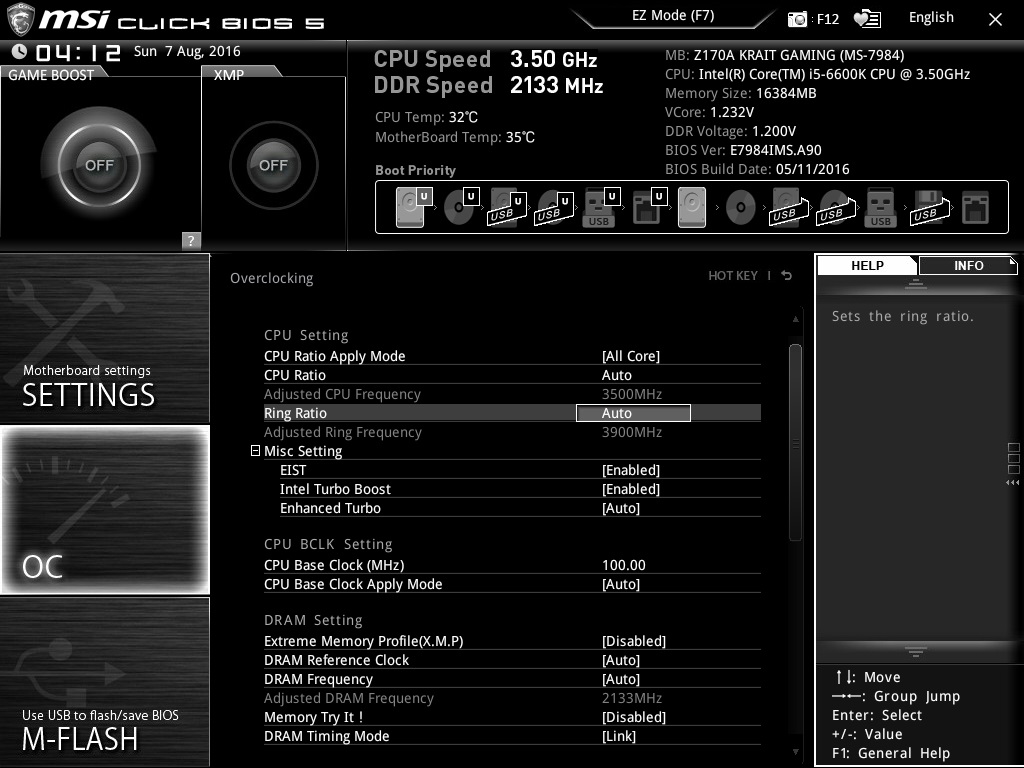Click the settings list scrollbar thumb

click(795, 443)
